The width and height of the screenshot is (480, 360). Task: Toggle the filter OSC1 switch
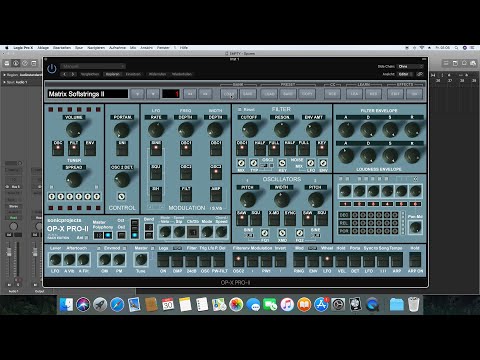[x=242, y=149]
